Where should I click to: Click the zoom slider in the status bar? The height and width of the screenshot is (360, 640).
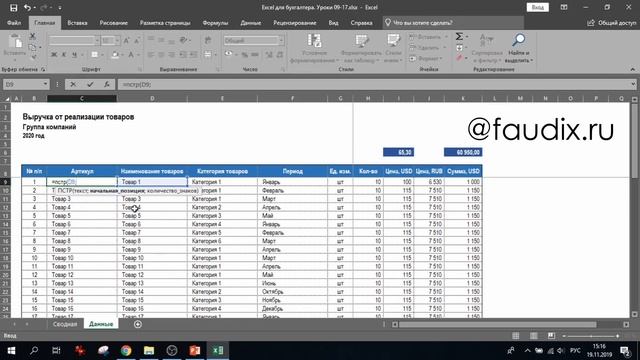coord(591,336)
